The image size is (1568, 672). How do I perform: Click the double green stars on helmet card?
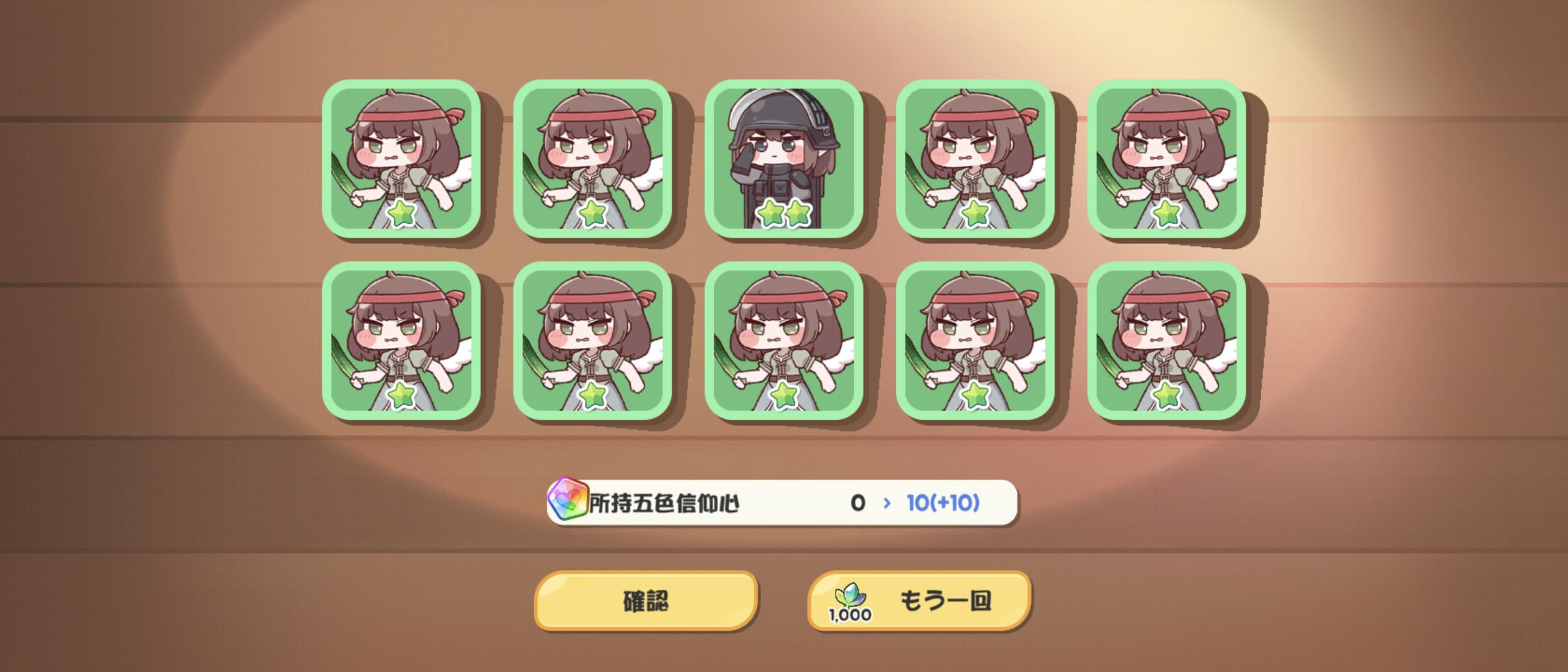pos(784,214)
